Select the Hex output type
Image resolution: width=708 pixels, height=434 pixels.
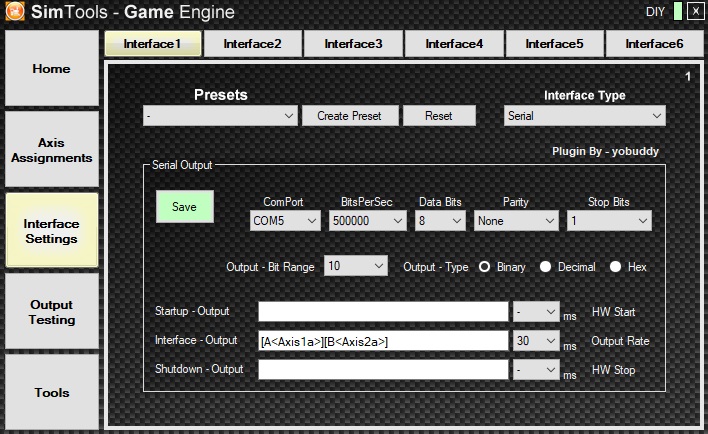[x=616, y=267]
